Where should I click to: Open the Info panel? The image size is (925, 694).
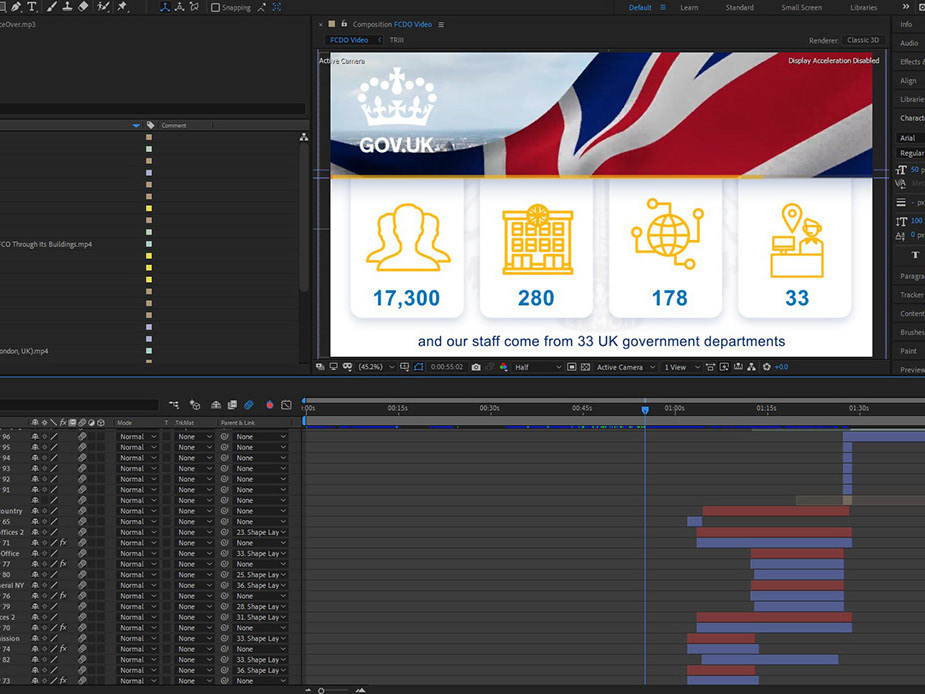pos(906,24)
